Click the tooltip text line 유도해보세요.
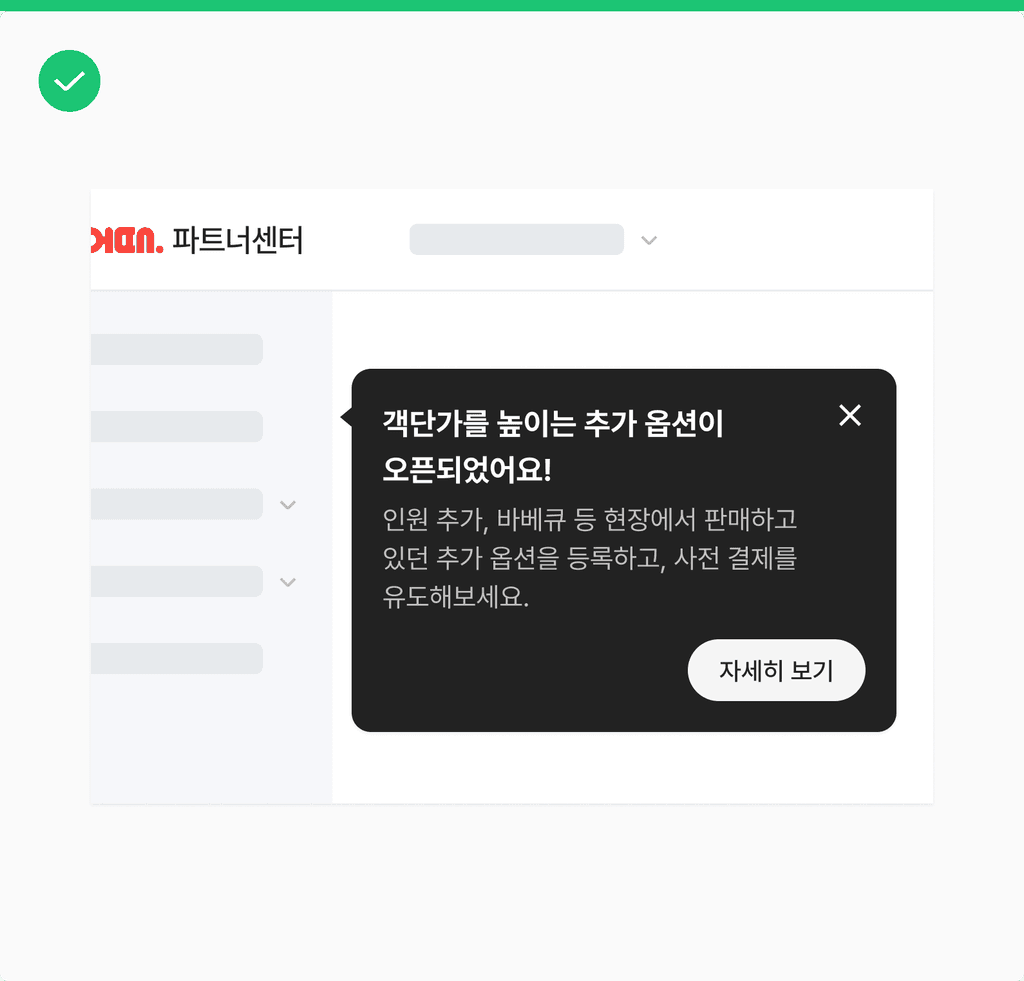This screenshot has width=1024, height=981. point(456,596)
